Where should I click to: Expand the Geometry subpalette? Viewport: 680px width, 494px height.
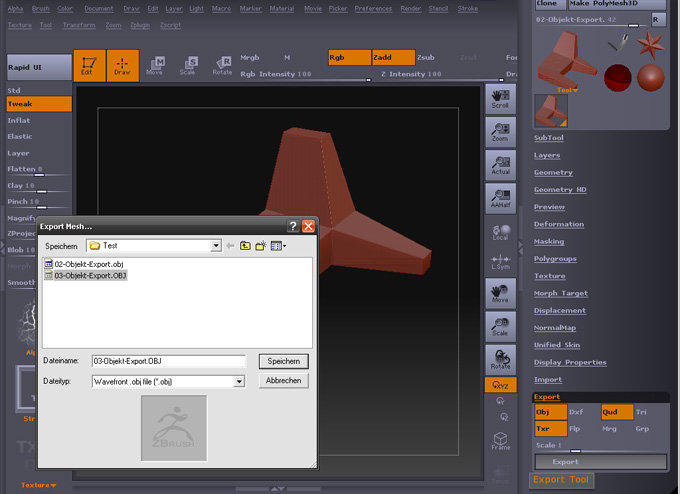coord(553,172)
